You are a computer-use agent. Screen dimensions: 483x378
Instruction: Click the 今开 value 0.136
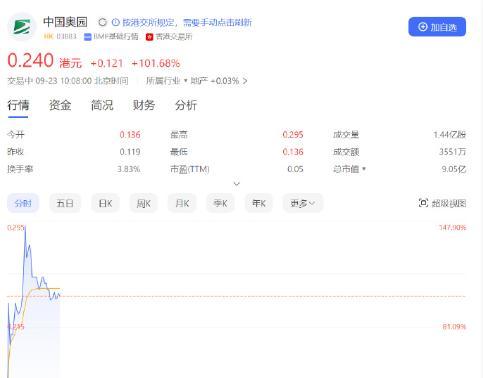pos(130,135)
